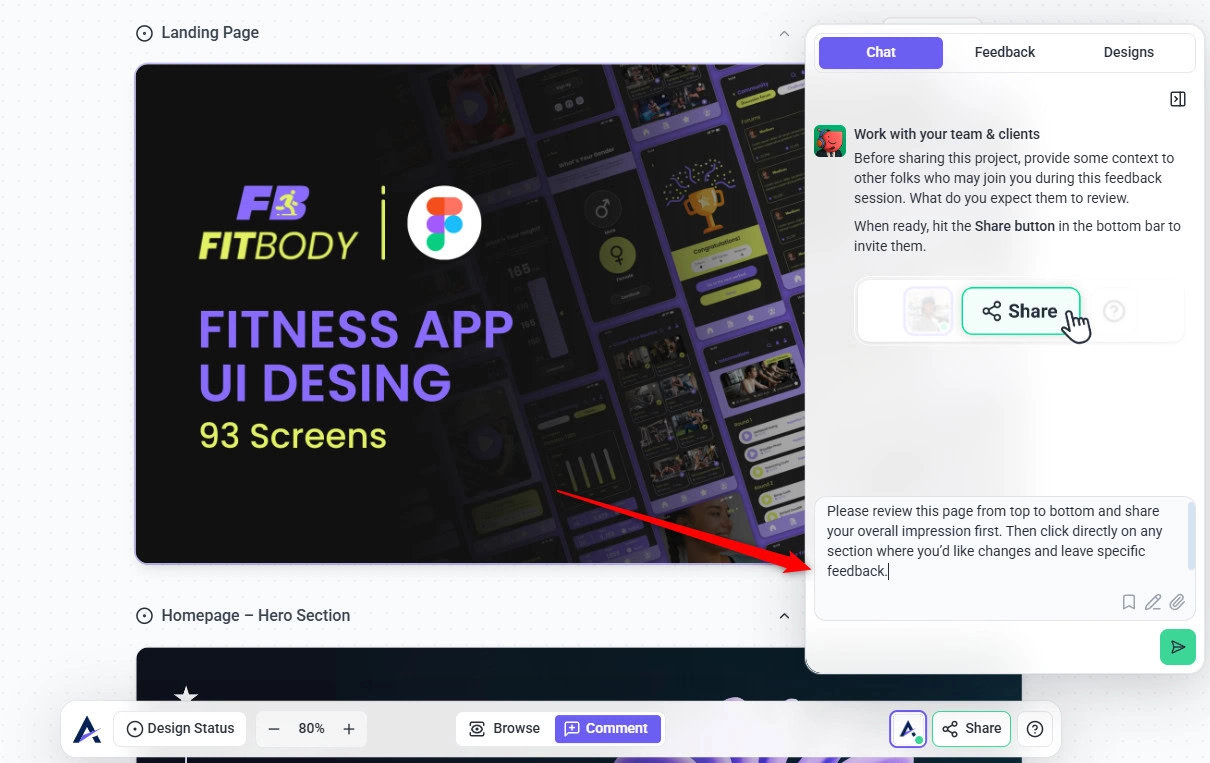Open the help question mark icon
The image size is (1210, 763).
pyautogui.click(x=1035, y=729)
